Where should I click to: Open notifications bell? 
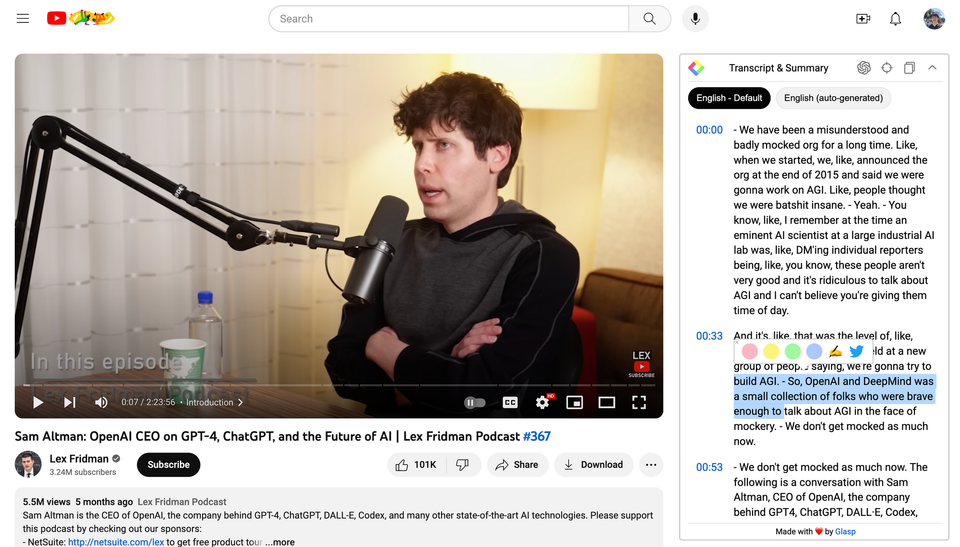click(895, 18)
